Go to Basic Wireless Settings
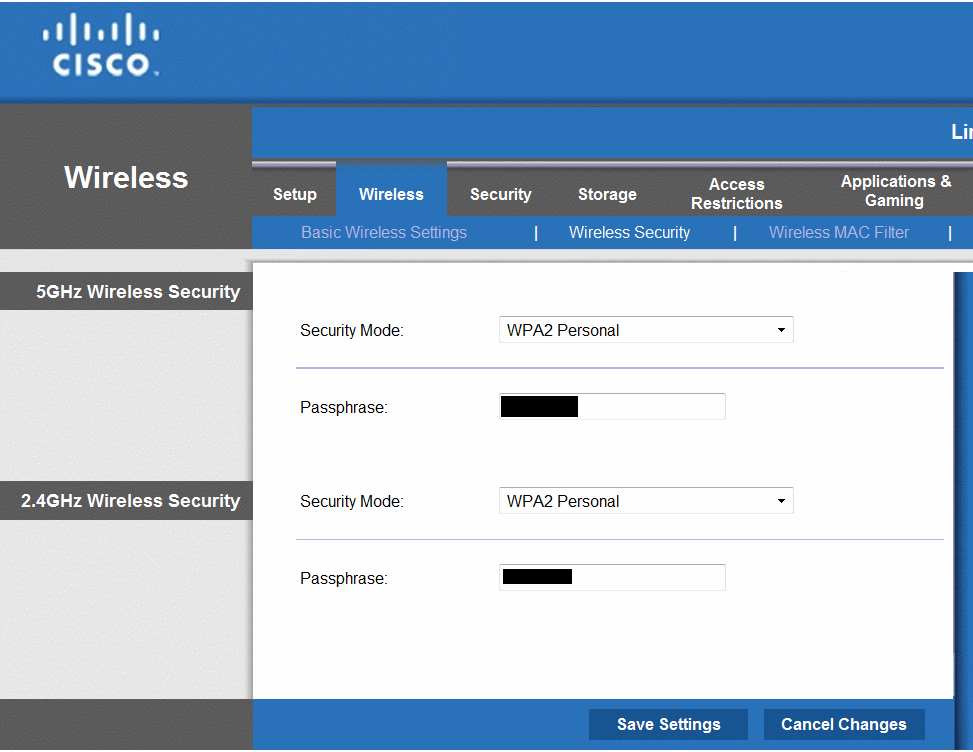This screenshot has width=973, height=752. tap(384, 232)
